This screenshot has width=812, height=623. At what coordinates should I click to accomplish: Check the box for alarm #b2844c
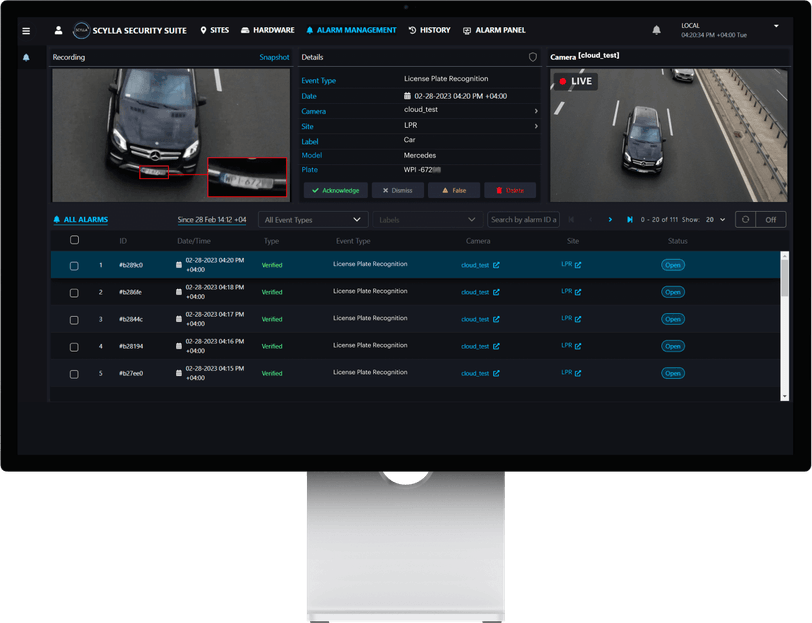click(74, 320)
